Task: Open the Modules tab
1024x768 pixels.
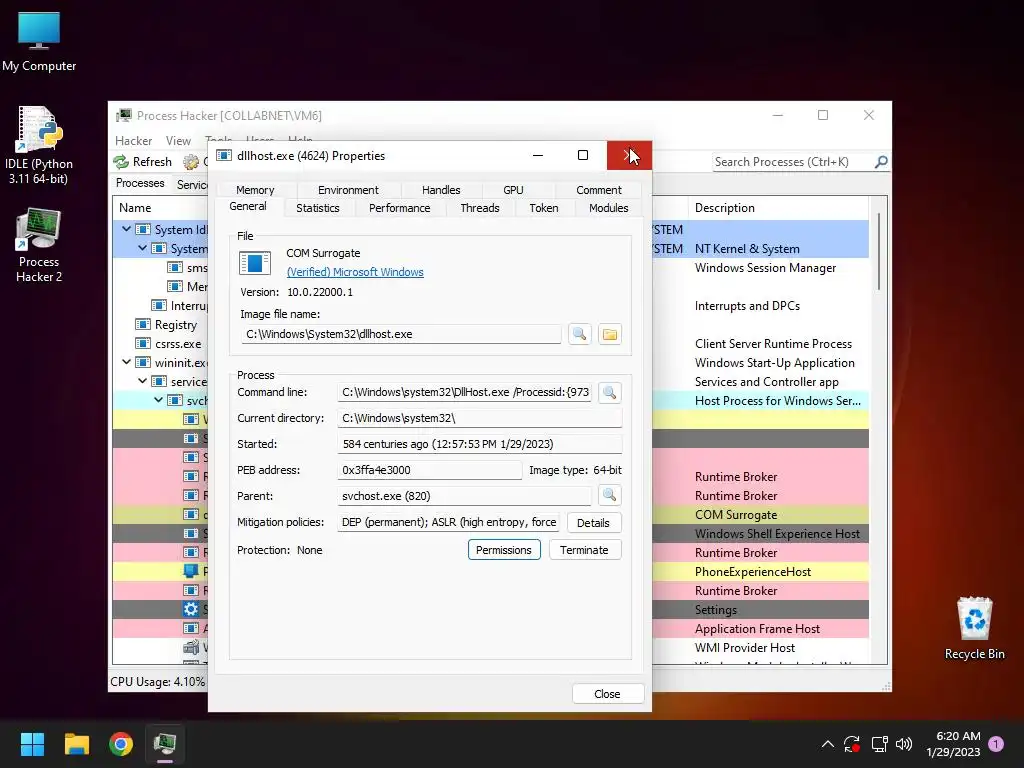Action: (x=608, y=208)
